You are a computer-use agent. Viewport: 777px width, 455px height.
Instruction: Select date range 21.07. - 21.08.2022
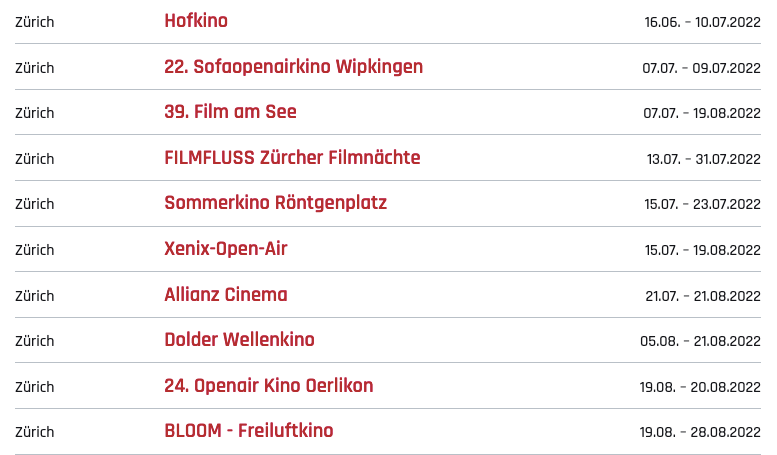(x=703, y=295)
